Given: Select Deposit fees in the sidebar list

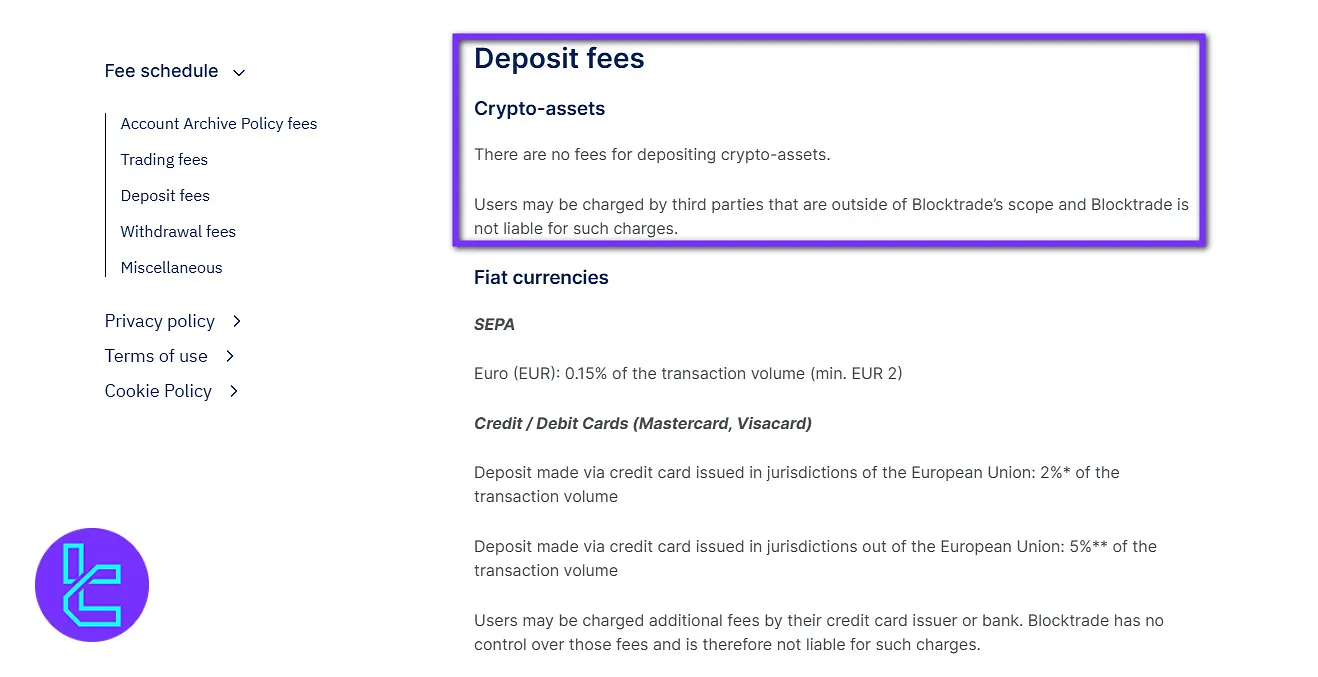Looking at the screenshot, I should [165, 196].
